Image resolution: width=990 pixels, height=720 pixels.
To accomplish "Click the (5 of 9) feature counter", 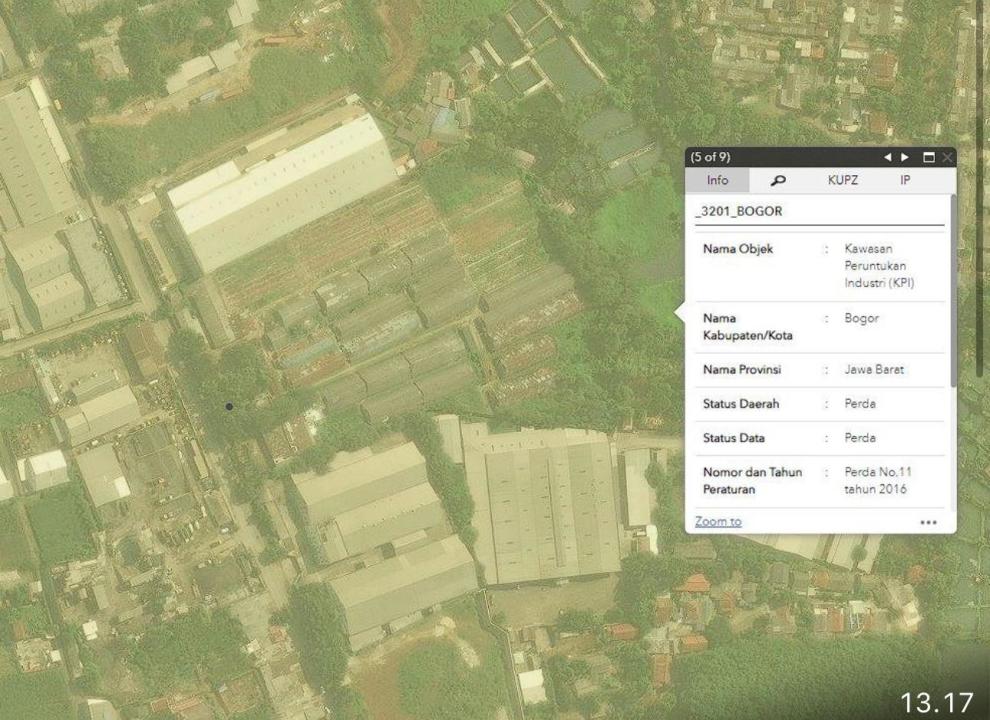I will pyautogui.click(x=711, y=158).
